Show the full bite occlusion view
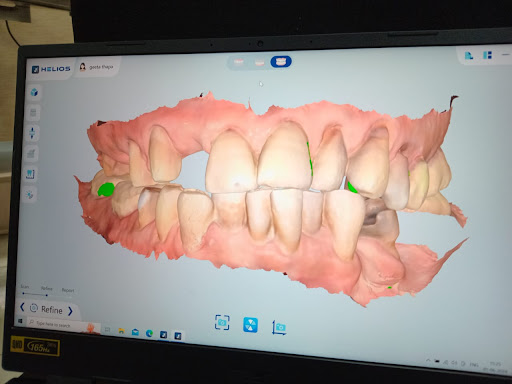This screenshot has height=384, width=512. (281, 62)
